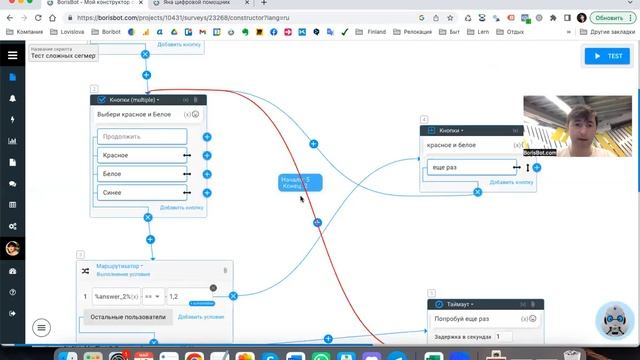Click the %answer_2% variable field
The image size is (640, 360).
click(116, 296)
